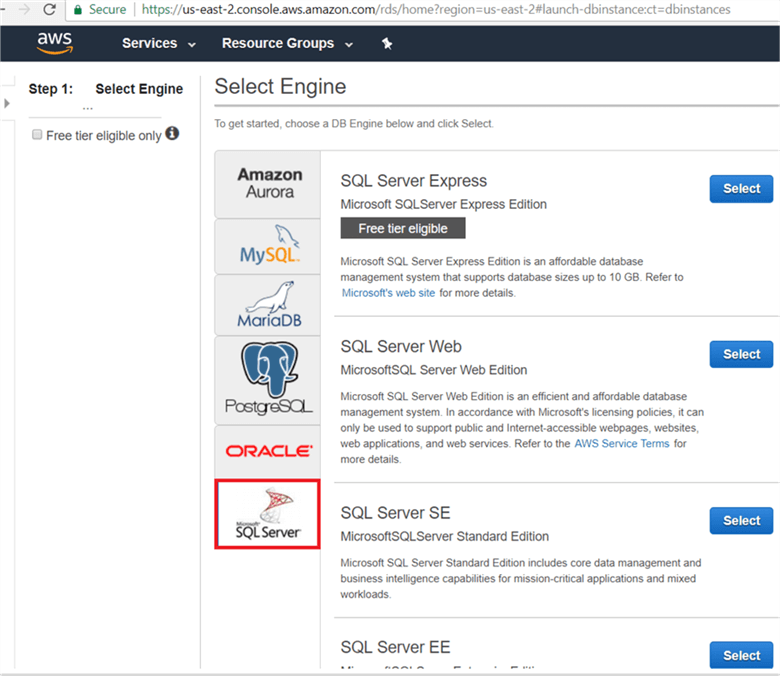
Task: Choose the Oracle engine tab
Action: point(268,451)
